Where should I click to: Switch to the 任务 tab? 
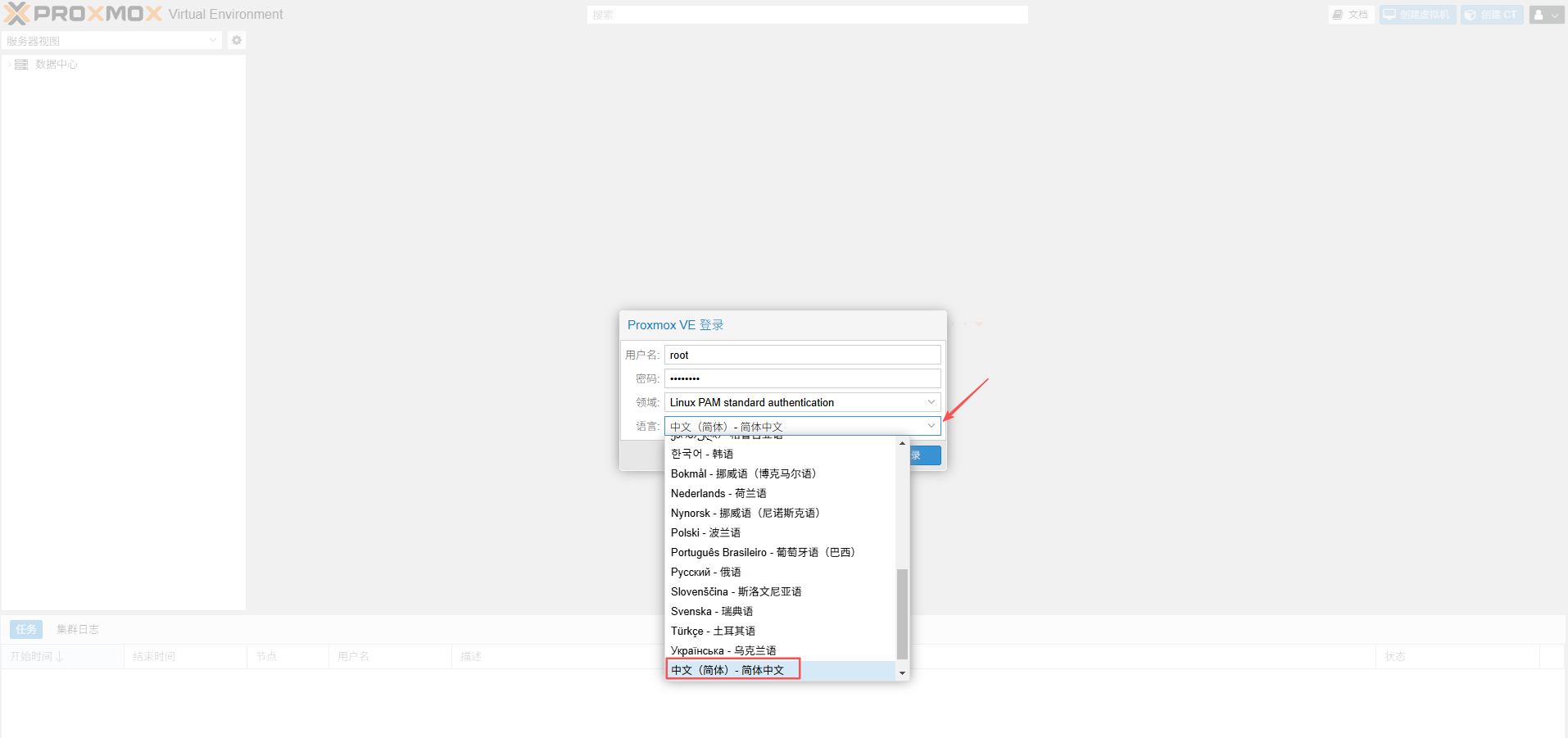point(26,629)
